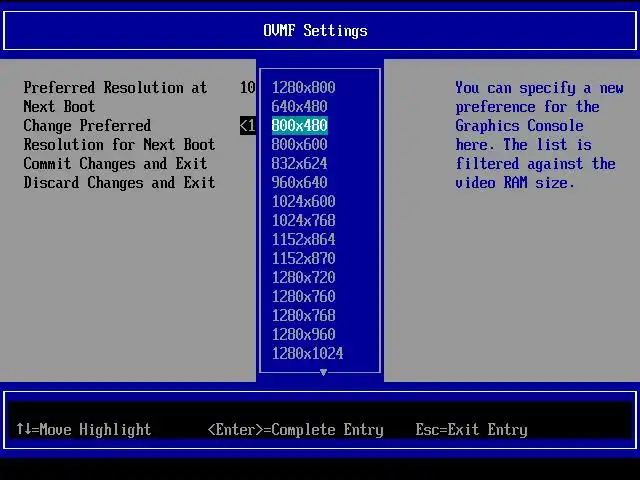Activate Commit Changes and Exit

pos(115,164)
